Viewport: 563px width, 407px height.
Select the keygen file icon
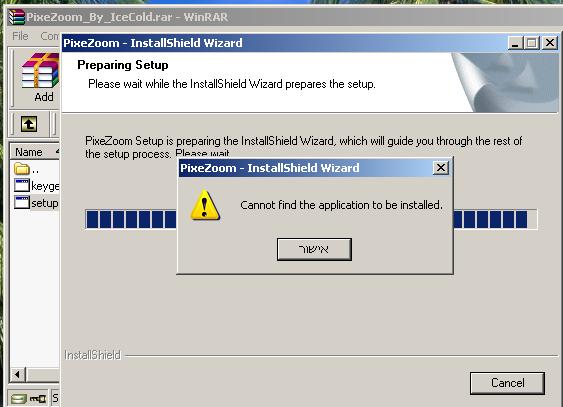click(22, 186)
